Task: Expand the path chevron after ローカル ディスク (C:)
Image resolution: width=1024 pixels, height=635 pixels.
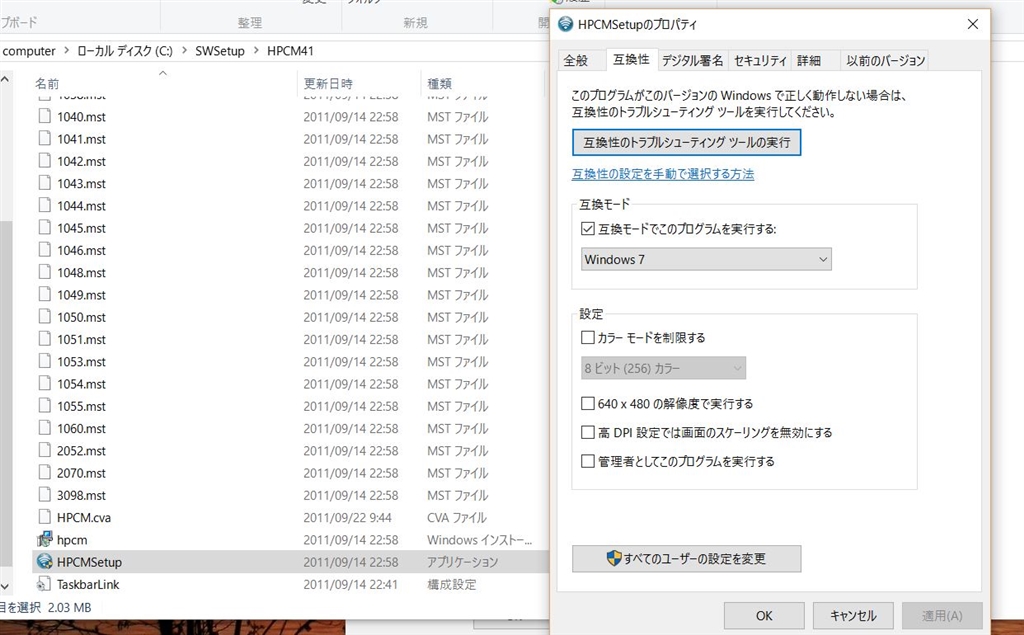Action: (184, 50)
